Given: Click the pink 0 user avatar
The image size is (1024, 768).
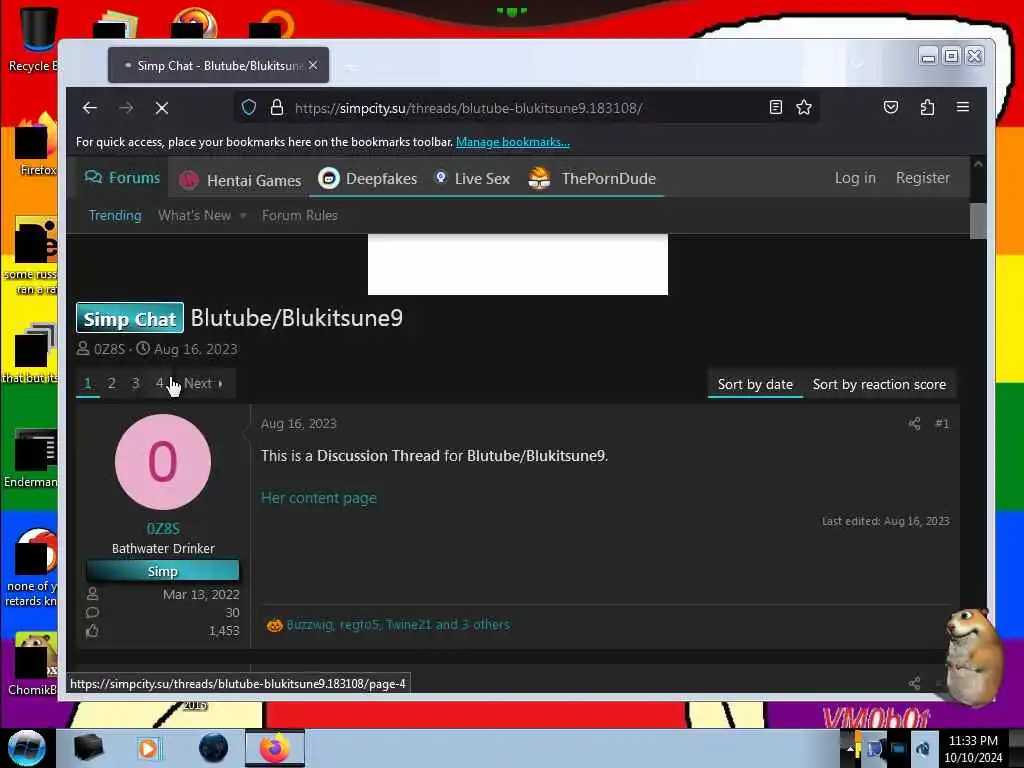Looking at the screenshot, I should click(x=163, y=462).
